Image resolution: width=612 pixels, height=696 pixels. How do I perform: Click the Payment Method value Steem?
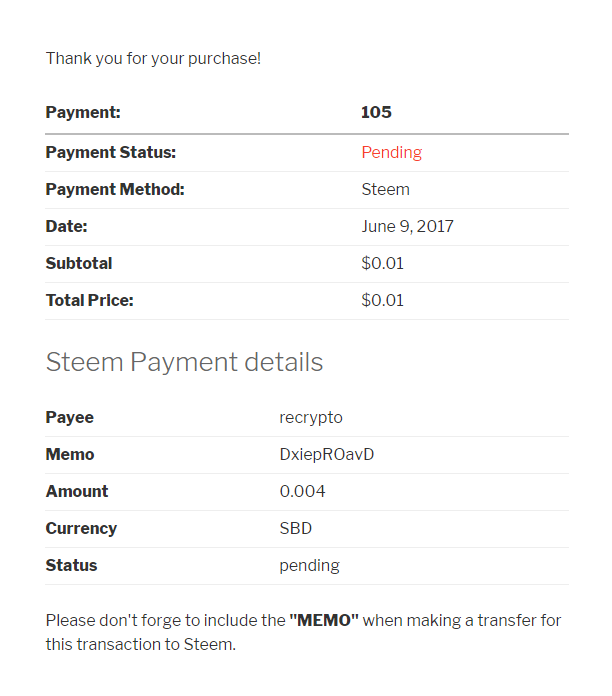pos(385,189)
